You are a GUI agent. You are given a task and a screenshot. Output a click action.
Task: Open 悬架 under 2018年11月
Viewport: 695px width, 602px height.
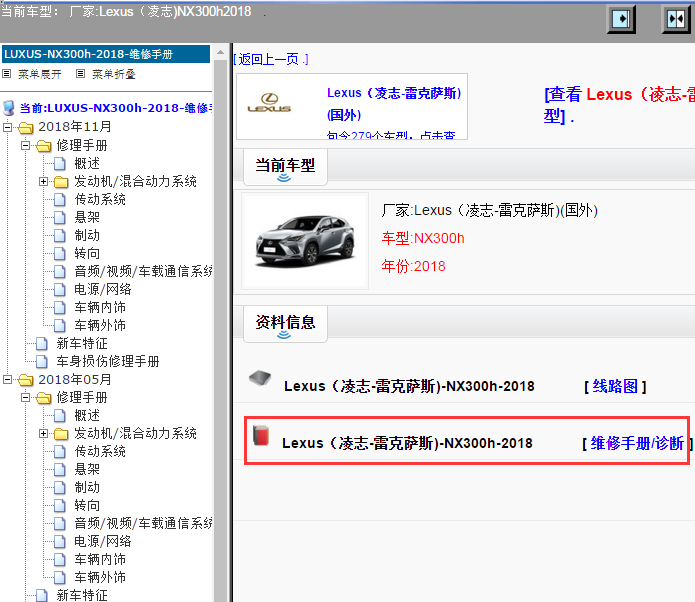tap(87, 217)
